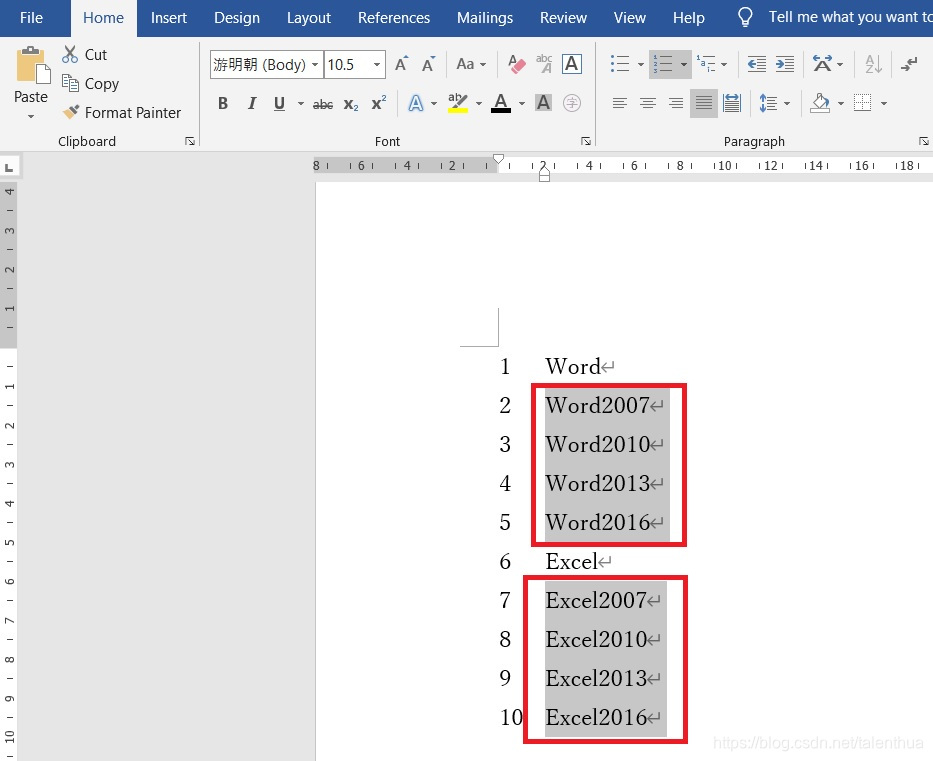Click the Enclose Characters icon

[x=572, y=104]
